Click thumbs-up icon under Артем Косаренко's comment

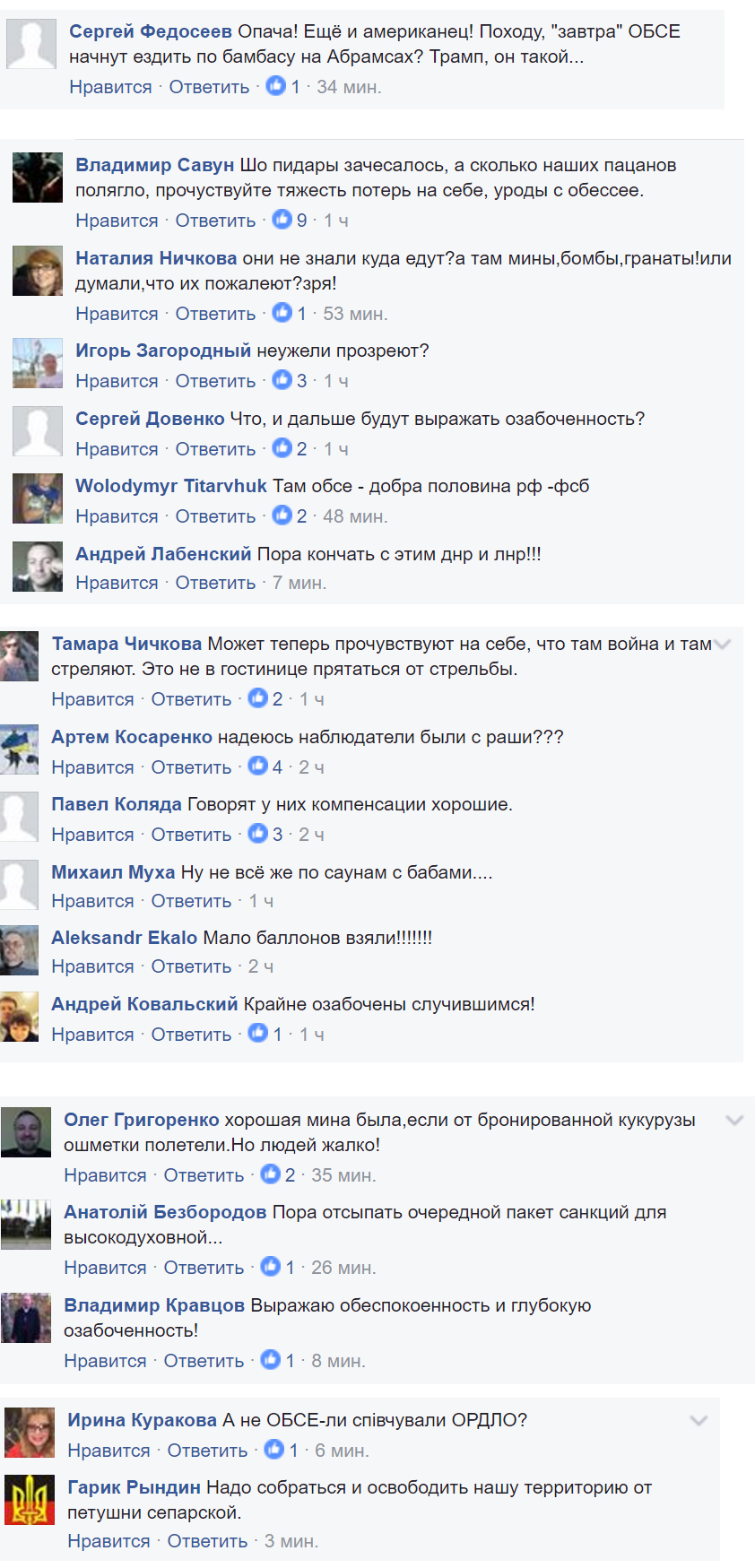click(258, 766)
